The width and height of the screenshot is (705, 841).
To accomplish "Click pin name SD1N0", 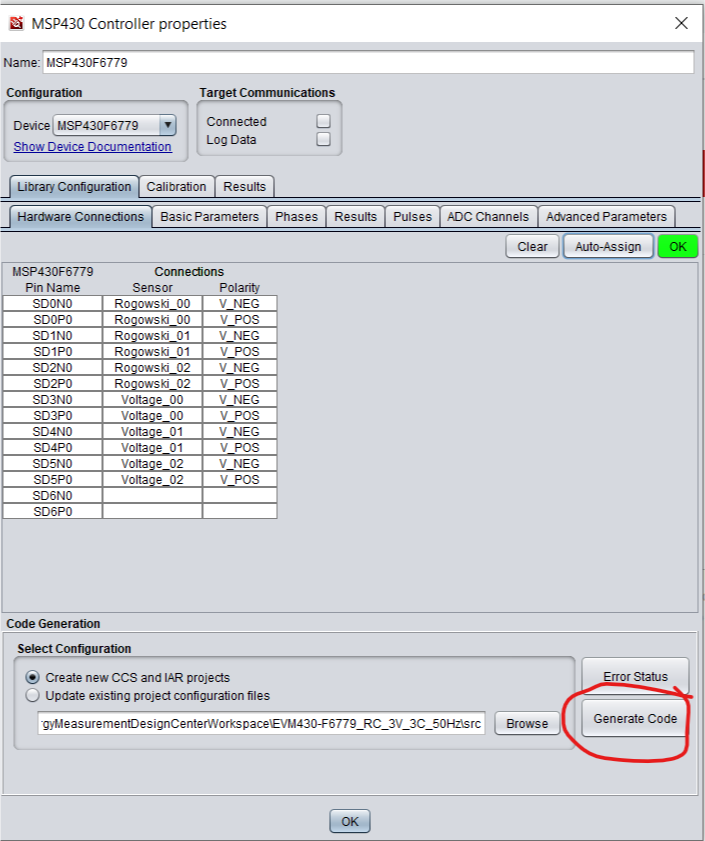I will tap(53, 336).
